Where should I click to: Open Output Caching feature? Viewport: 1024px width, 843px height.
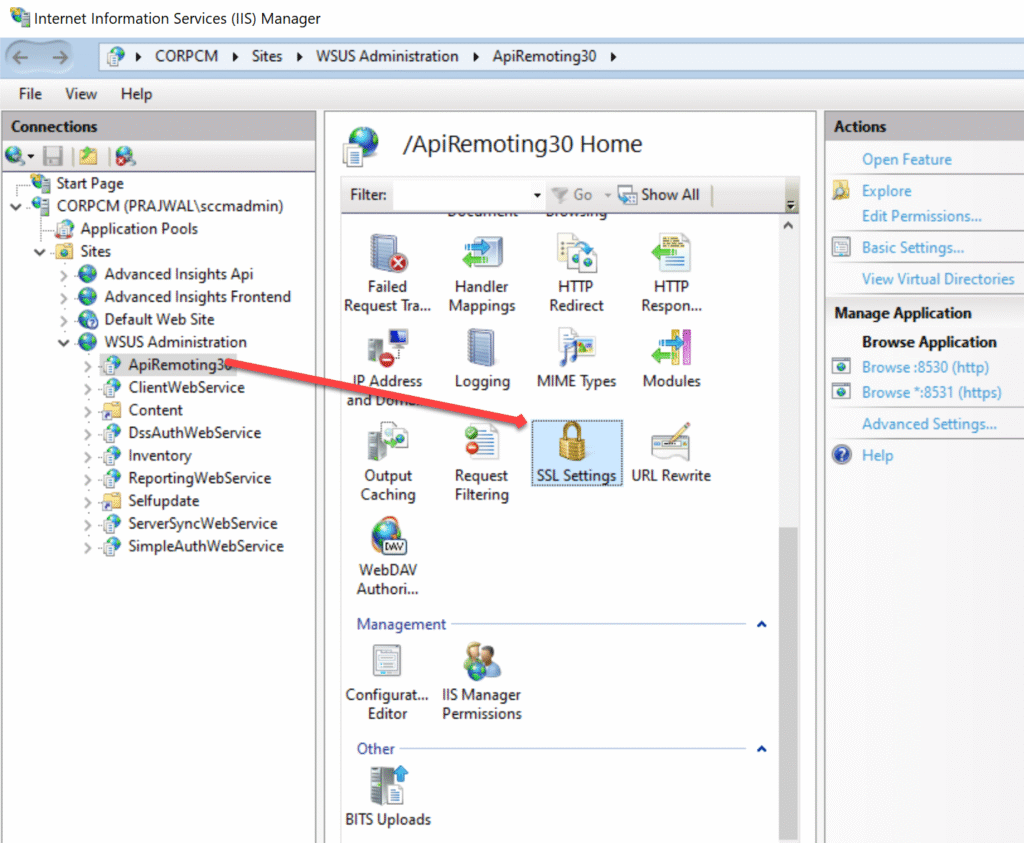pyautogui.click(x=388, y=462)
